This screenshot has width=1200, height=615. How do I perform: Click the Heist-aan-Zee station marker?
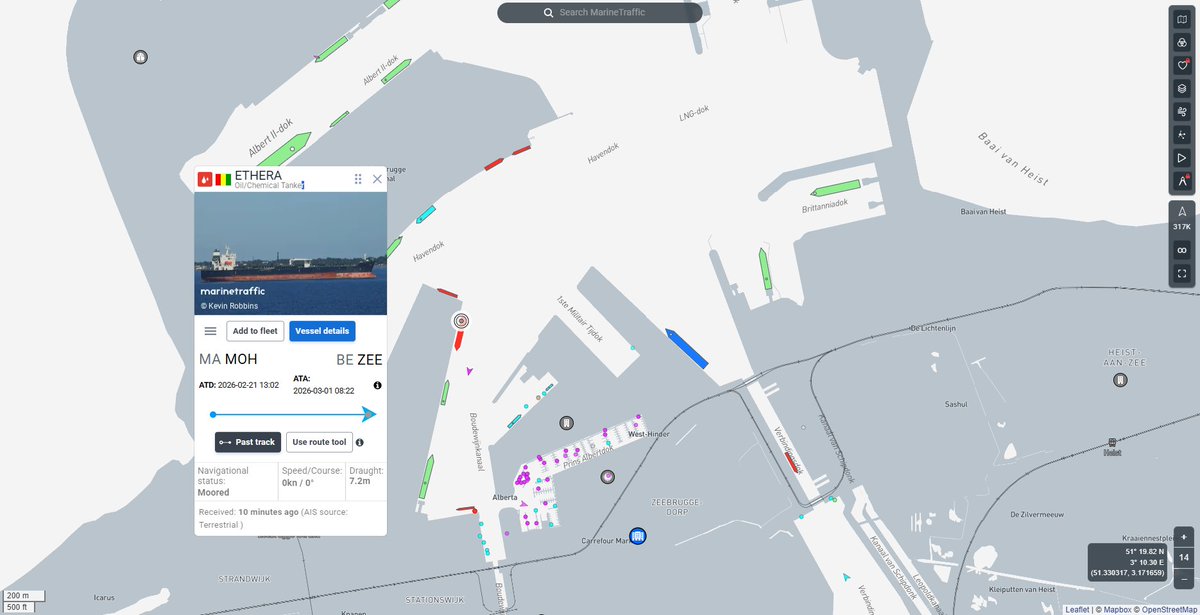point(1119,380)
